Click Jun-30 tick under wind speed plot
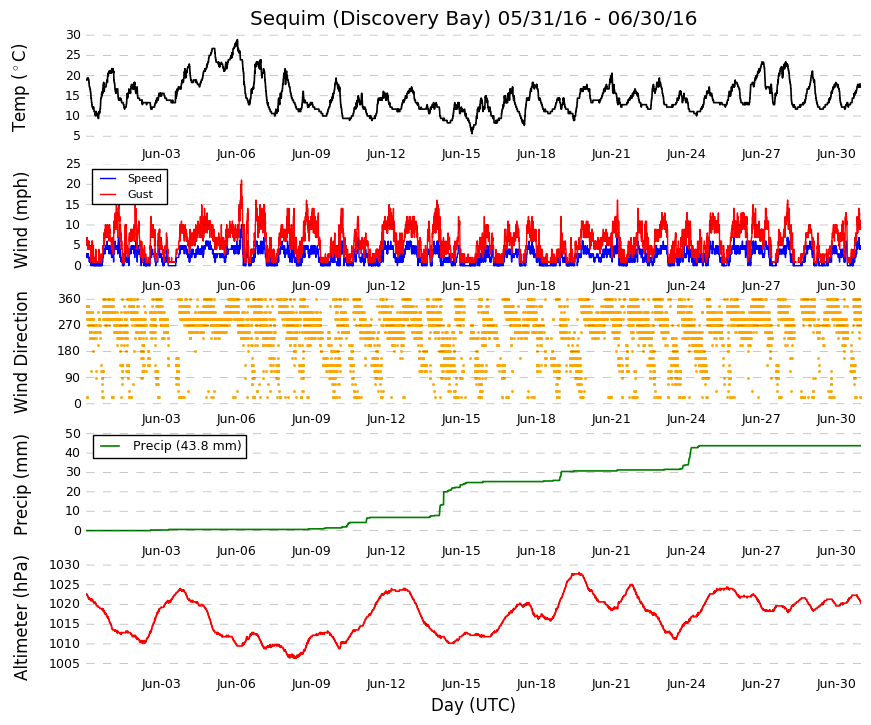Image resolution: width=871 pixels, height=725 pixels. tap(836, 286)
